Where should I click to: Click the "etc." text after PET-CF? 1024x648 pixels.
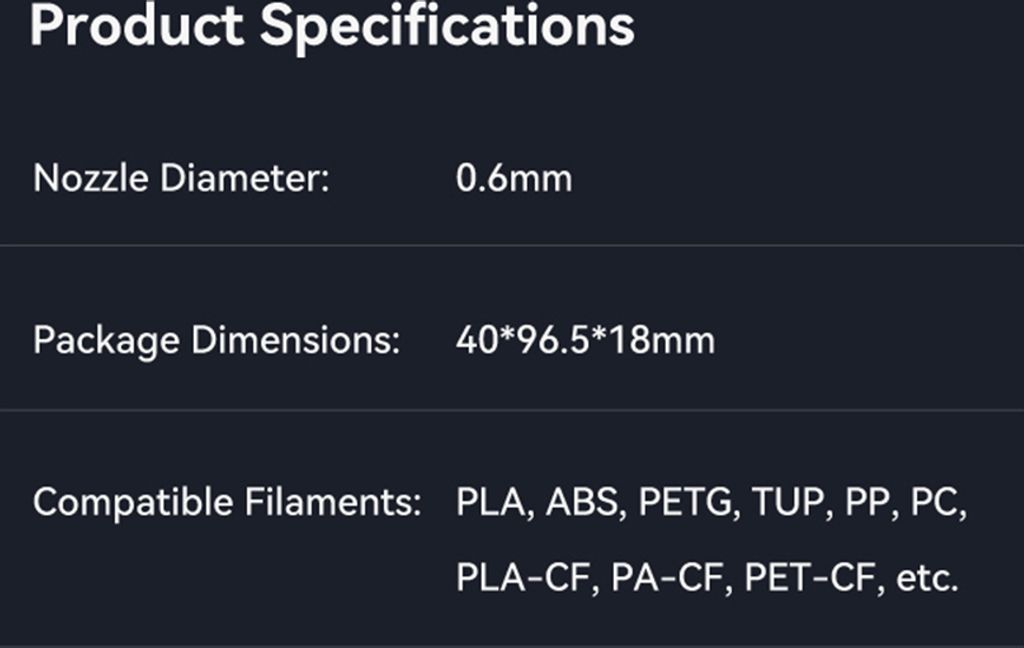[927, 577]
